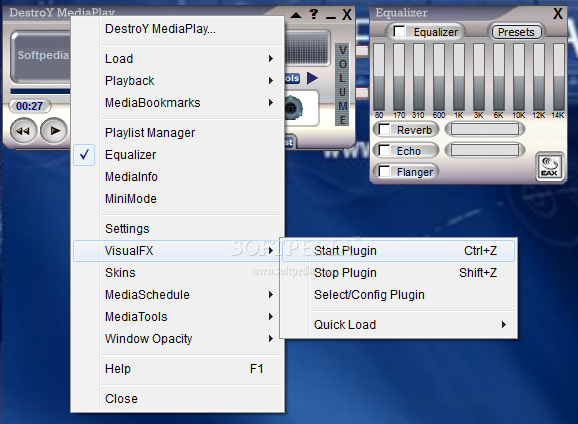Screen dimensions: 578x424
Task: Select Start Plugin option
Action: [398, 251]
